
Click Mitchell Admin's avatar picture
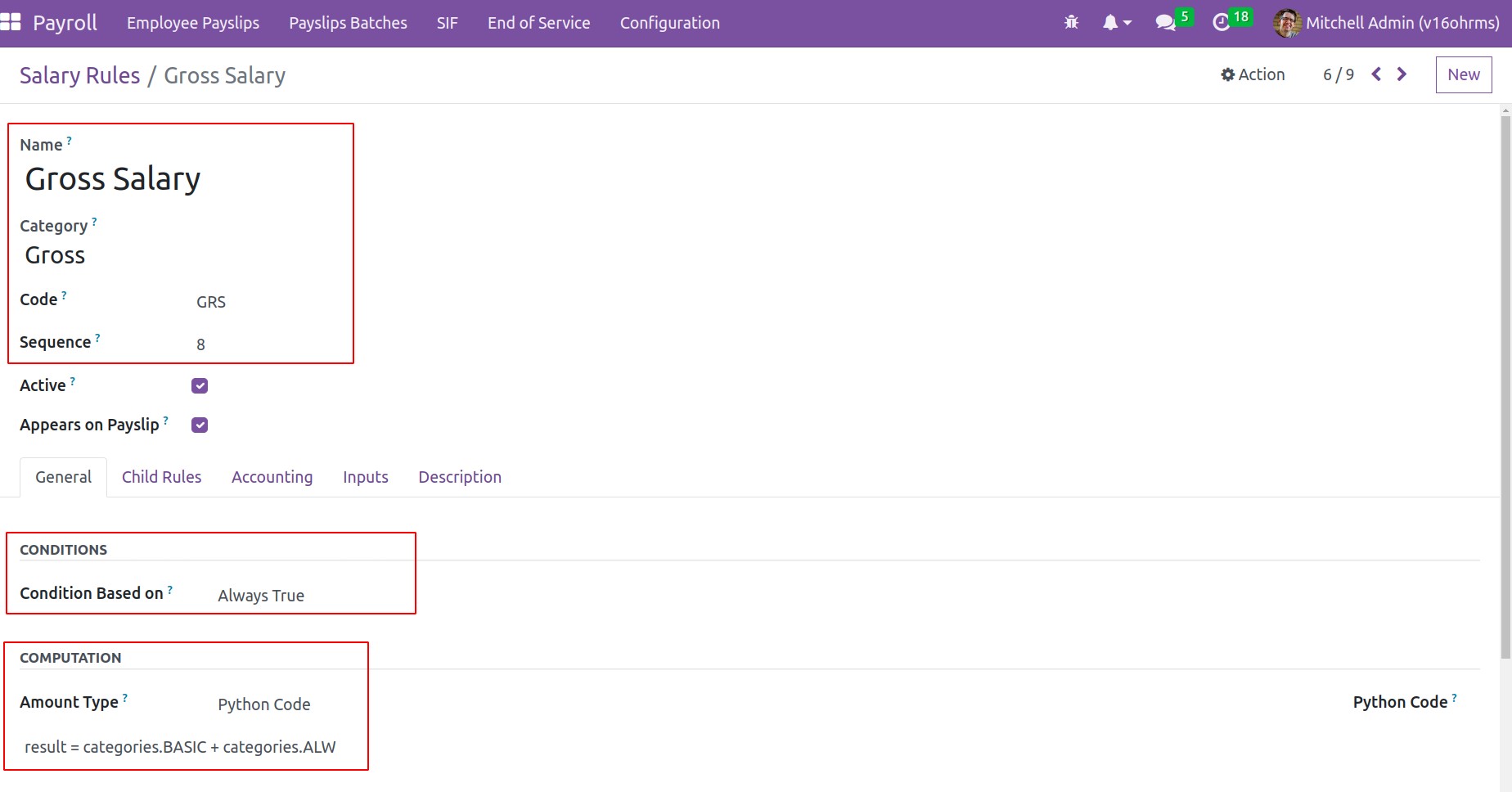(1286, 23)
